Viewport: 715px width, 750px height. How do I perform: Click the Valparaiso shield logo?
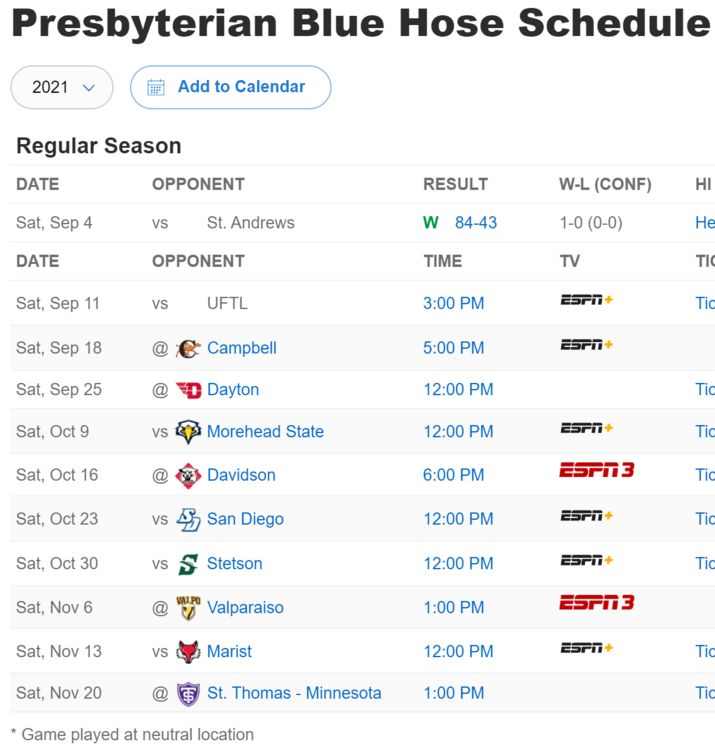coord(188,607)
